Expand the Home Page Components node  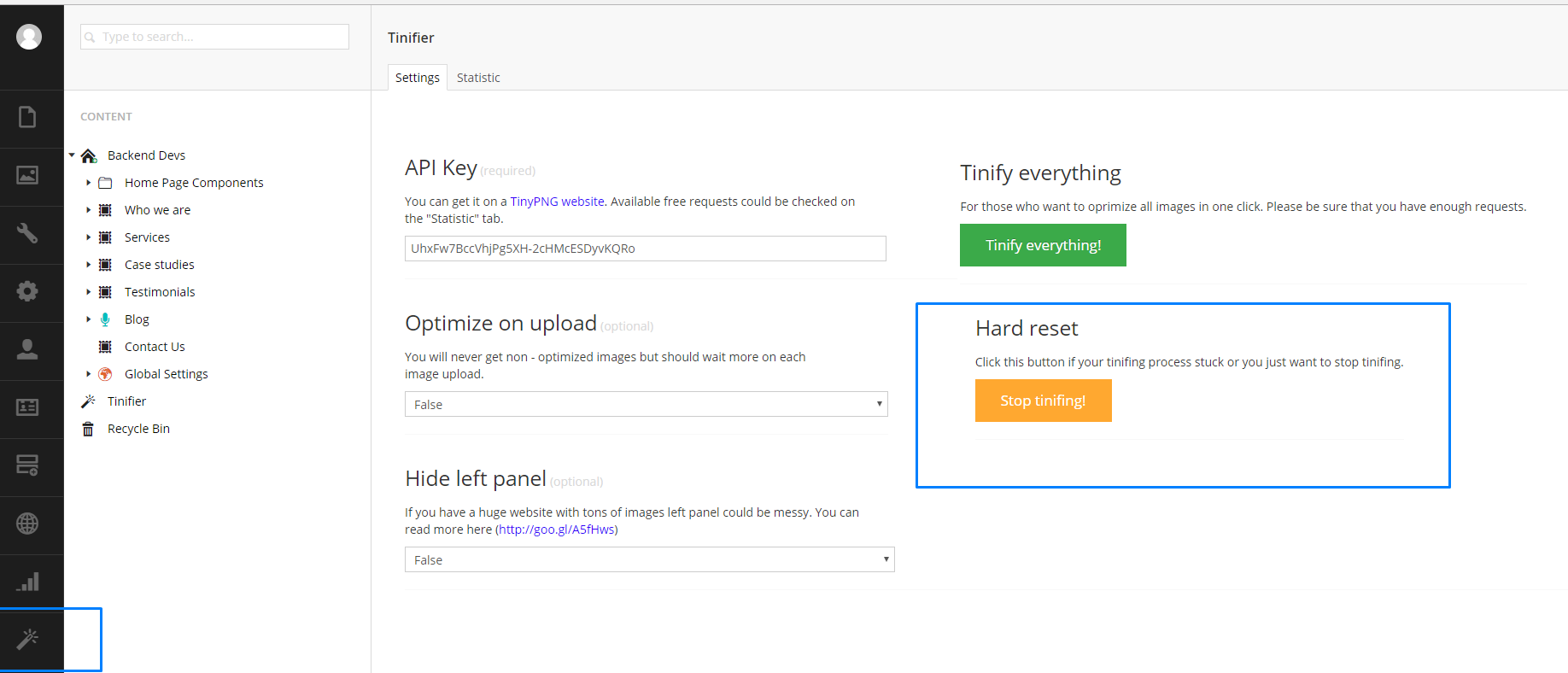pyautogui.click(x=88, y=183)
